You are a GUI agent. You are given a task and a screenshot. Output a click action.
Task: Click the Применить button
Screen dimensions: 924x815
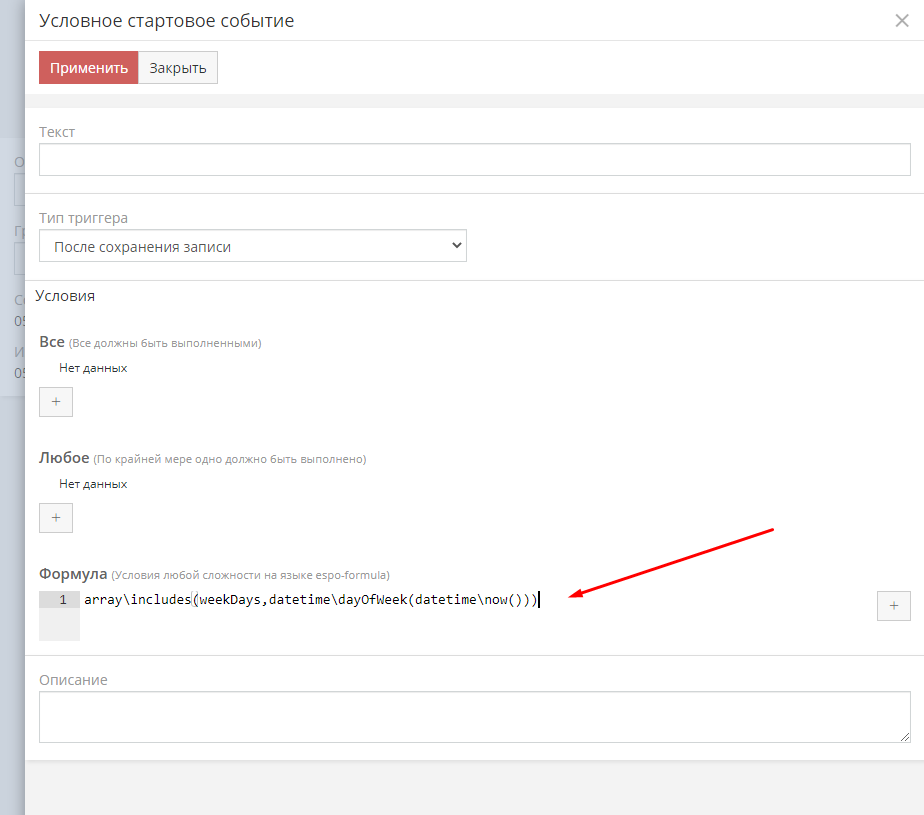click(88, 68)
